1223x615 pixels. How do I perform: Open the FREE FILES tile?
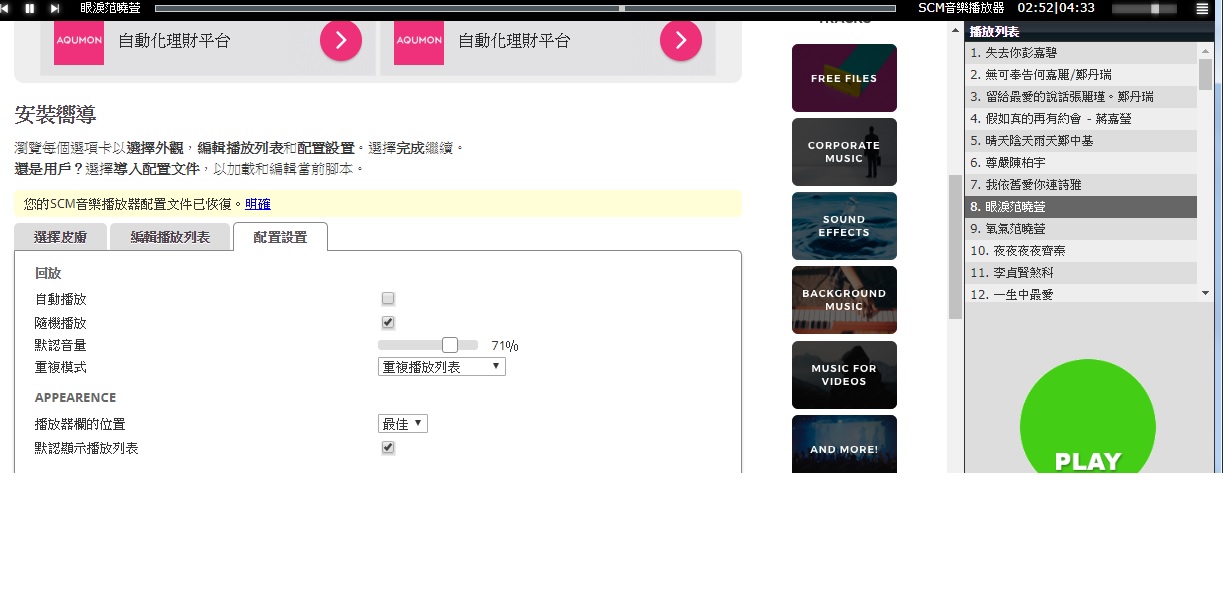click(844, 78)
